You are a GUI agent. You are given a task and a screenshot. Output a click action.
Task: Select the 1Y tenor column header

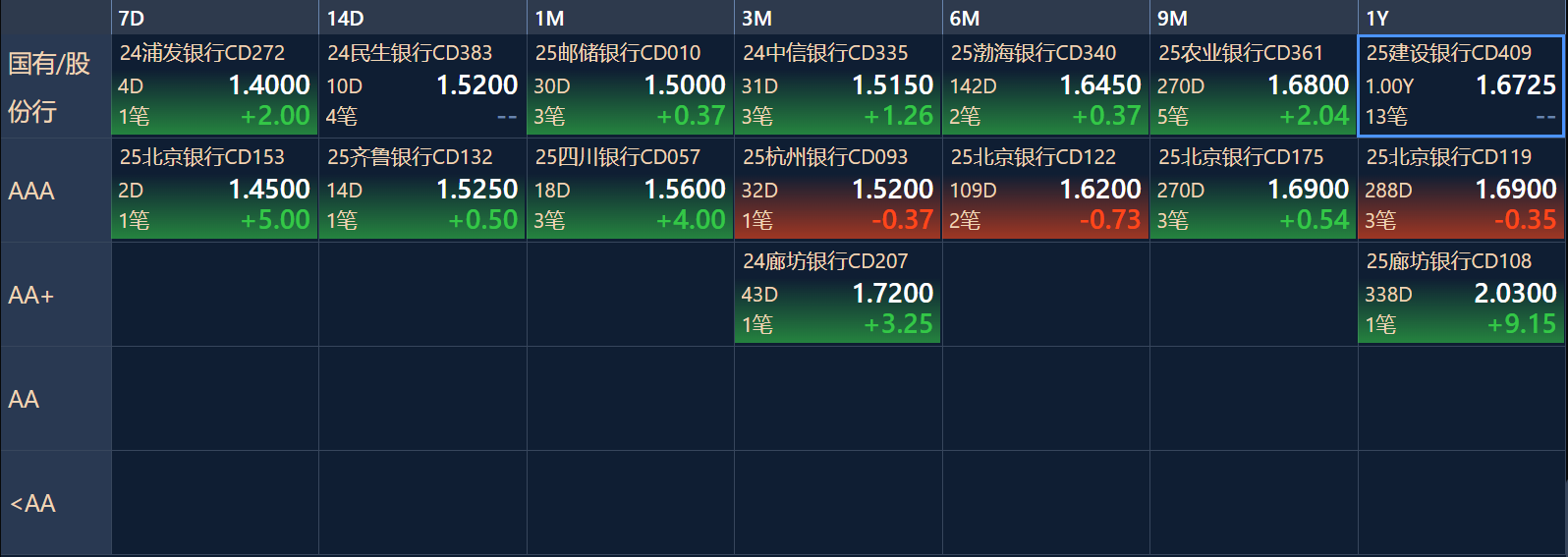(1462, 18)
